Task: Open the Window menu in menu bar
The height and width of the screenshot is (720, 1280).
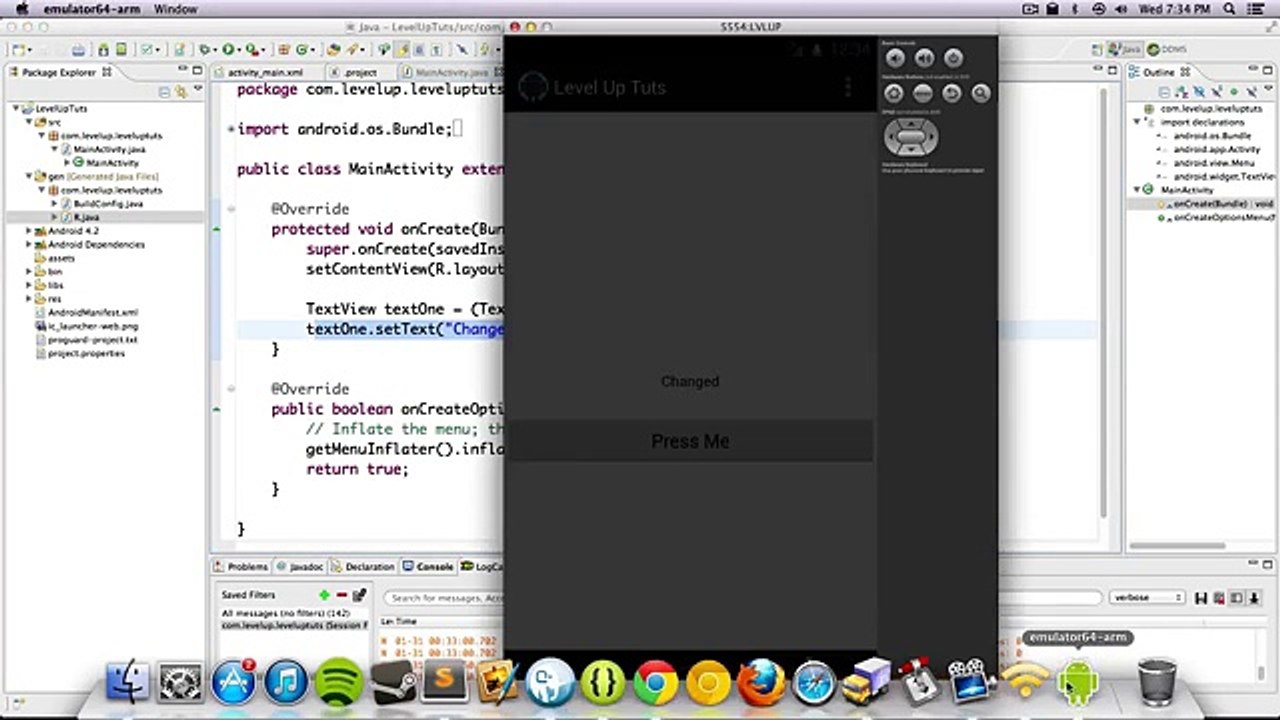Action: pyautogui.click(x=176, y=9)
